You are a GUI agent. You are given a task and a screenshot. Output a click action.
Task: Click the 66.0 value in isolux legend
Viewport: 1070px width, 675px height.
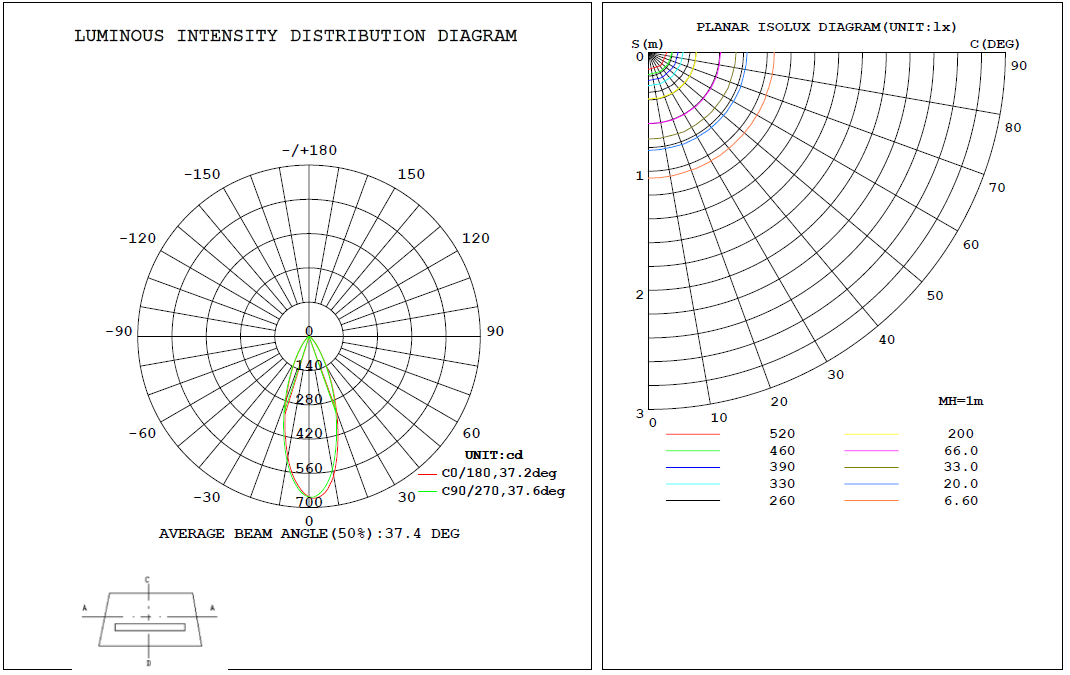961,450
